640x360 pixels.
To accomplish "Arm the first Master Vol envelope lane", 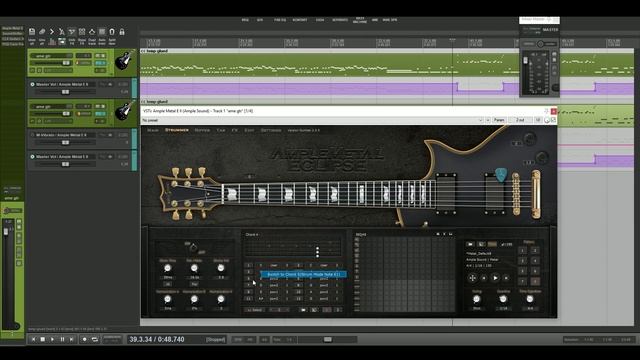I will coord(32,84).
